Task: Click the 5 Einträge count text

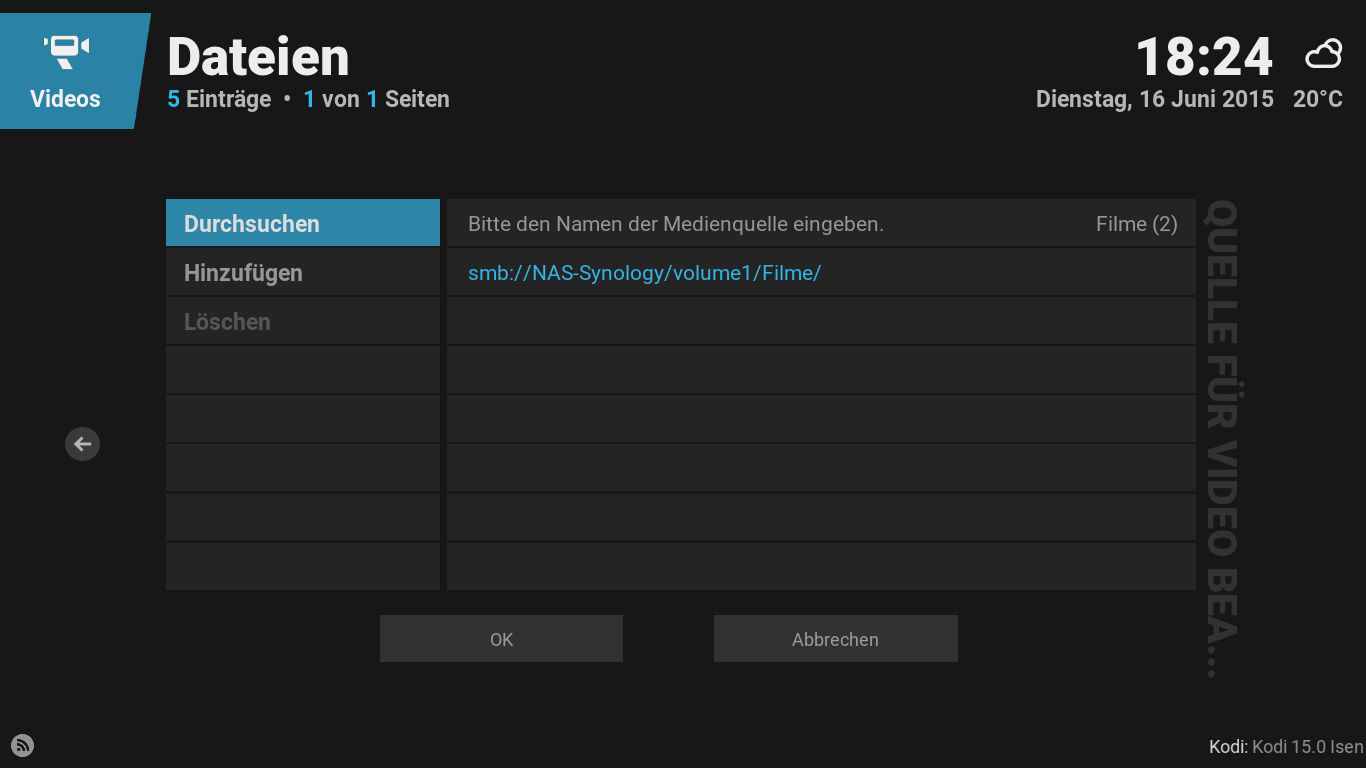Action: (x=219, y=99)
